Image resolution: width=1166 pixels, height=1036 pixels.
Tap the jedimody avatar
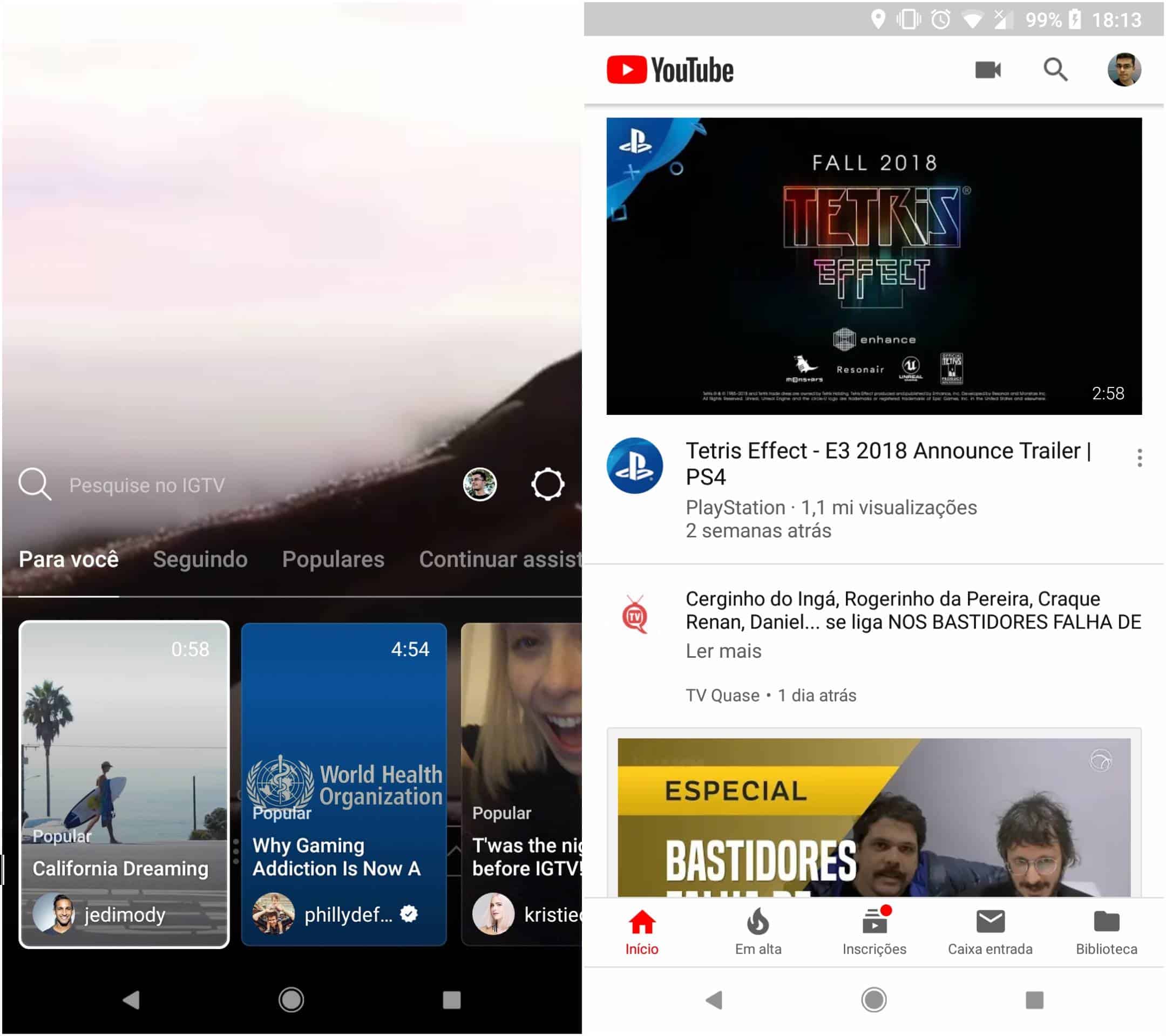[x=53, y=915]
